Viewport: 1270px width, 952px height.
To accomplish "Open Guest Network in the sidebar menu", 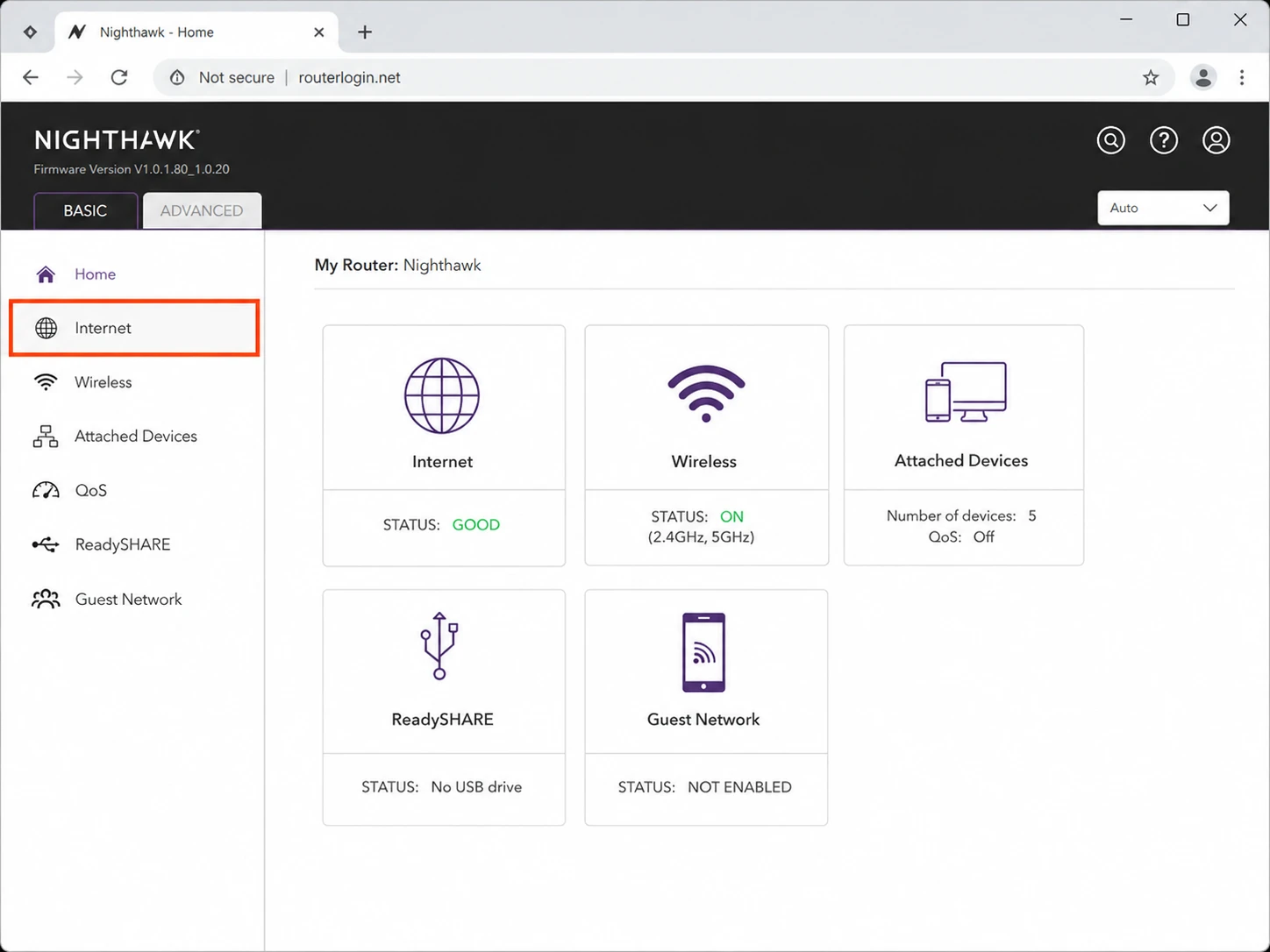I will [x=133, y=599].
